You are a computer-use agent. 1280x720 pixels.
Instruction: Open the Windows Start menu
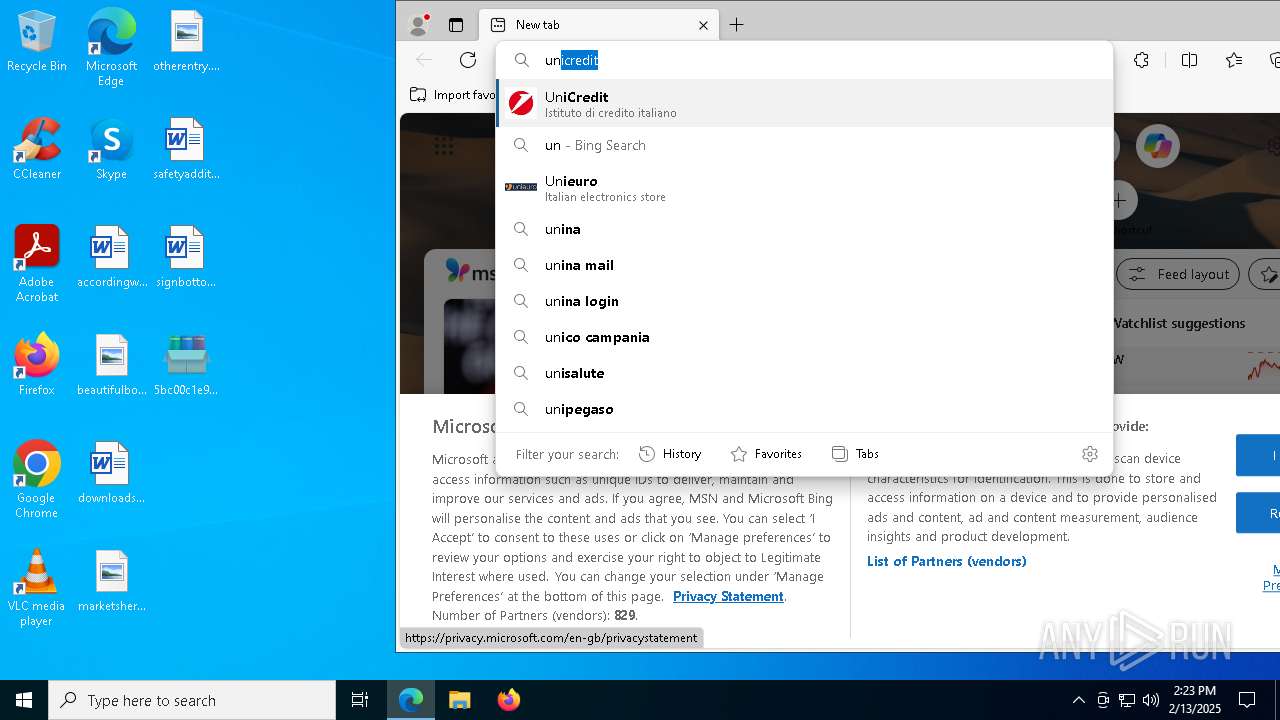click(x=24, y=700)
